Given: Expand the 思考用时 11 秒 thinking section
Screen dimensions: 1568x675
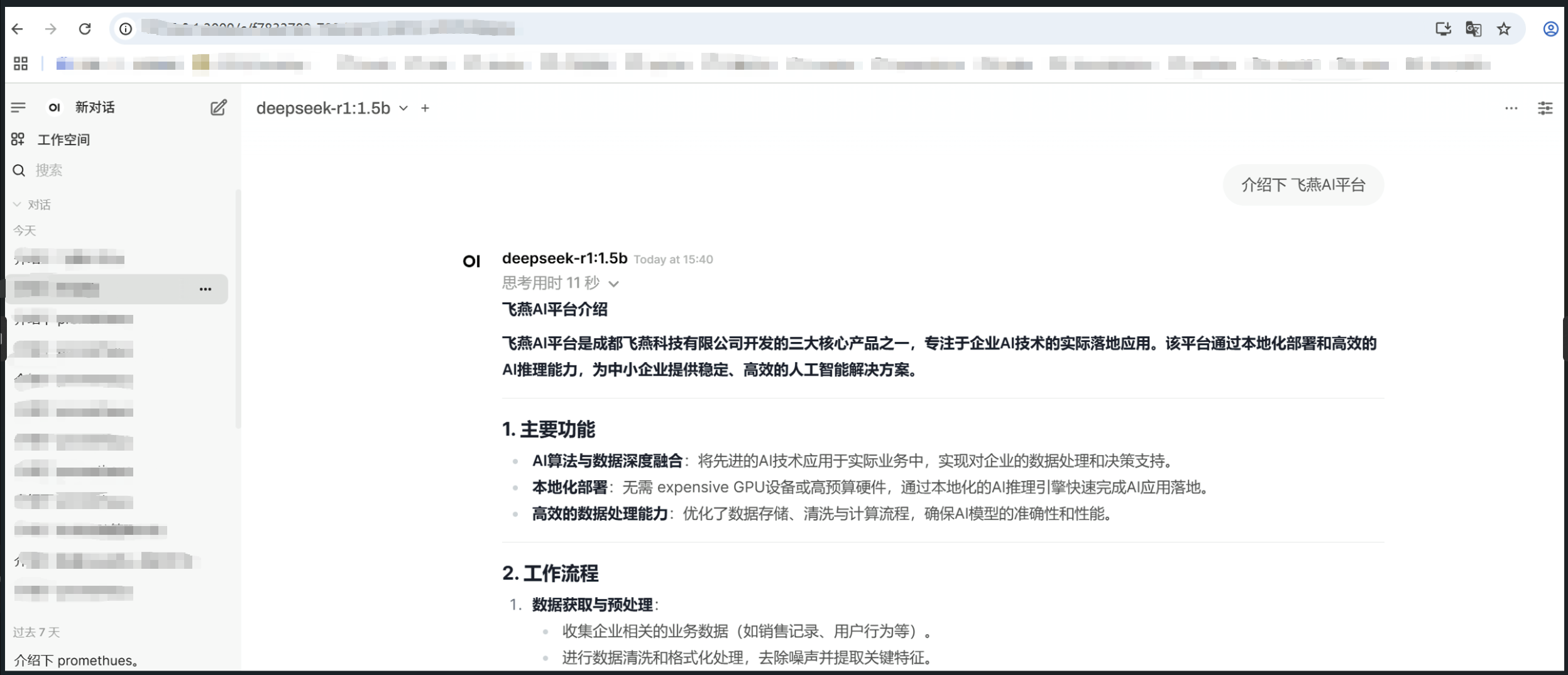Looking at the screenshot, I should coord(561,283).
